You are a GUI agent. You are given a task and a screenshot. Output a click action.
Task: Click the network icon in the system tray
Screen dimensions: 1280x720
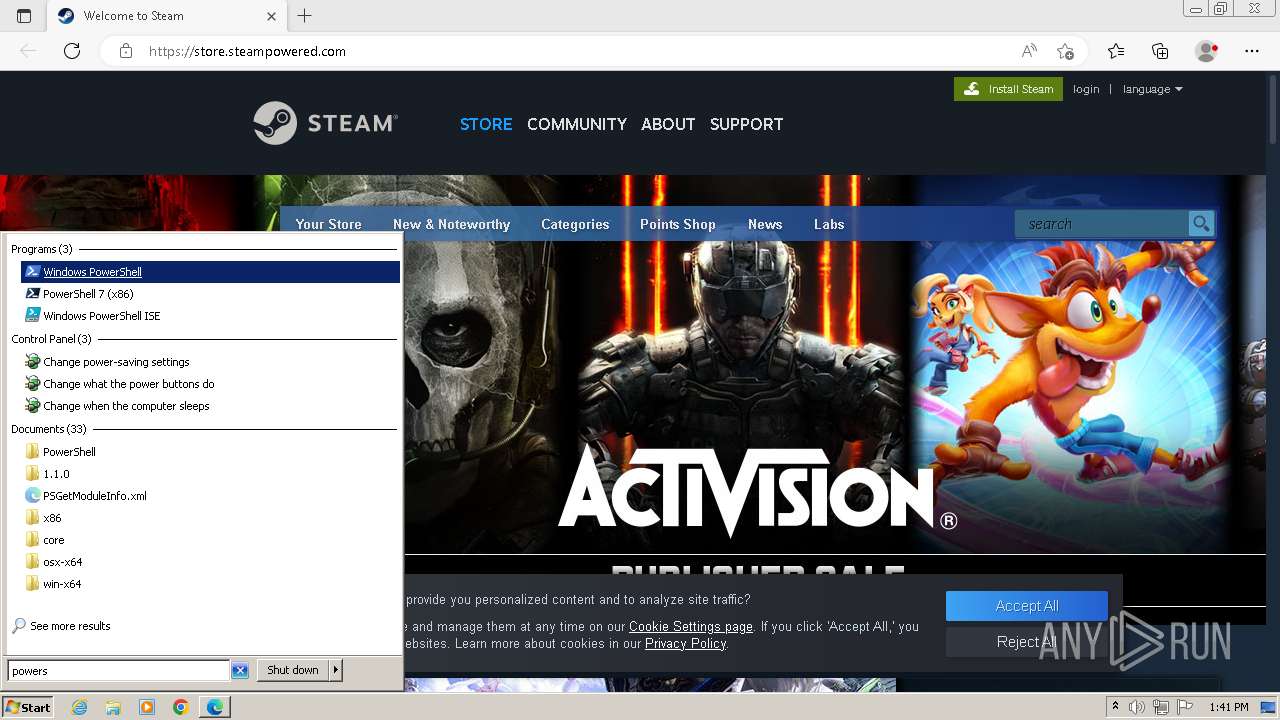[1162, 707]
